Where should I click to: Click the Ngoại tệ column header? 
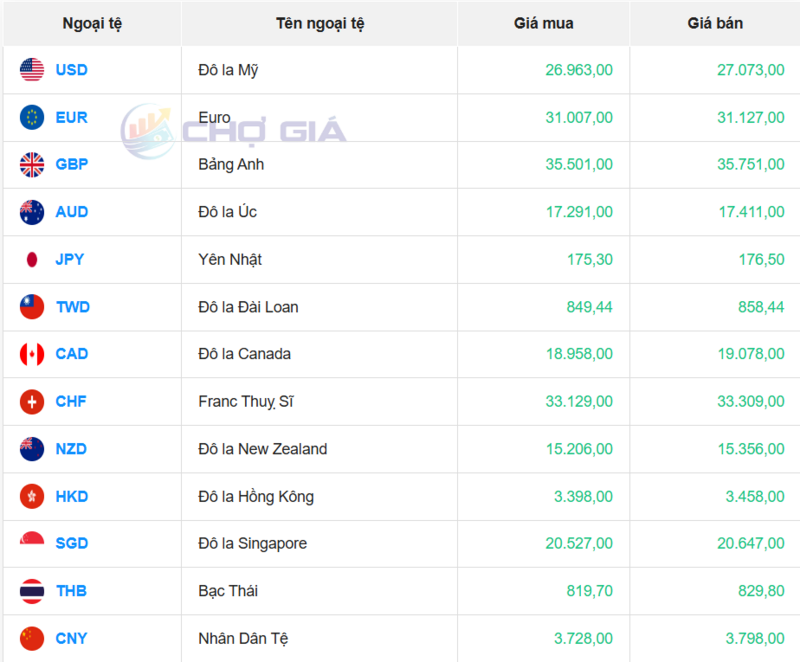tap(93, 23)
